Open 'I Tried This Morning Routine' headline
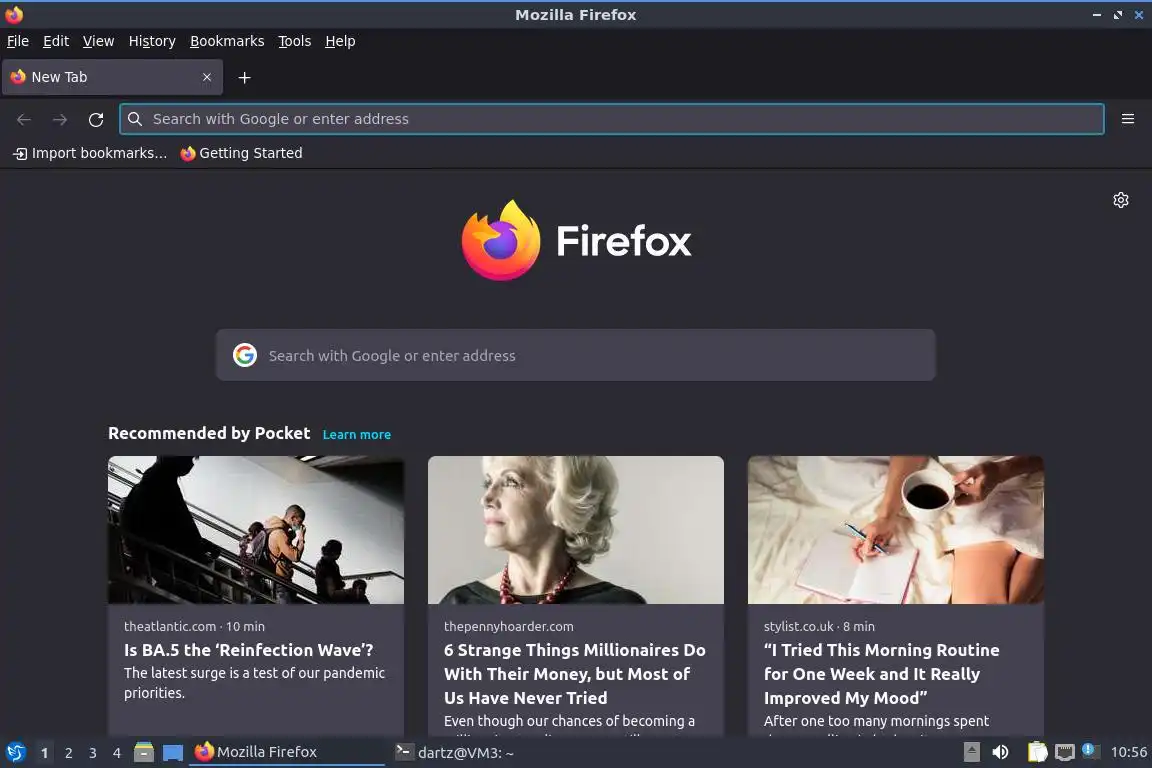 [x=882, y=674]
